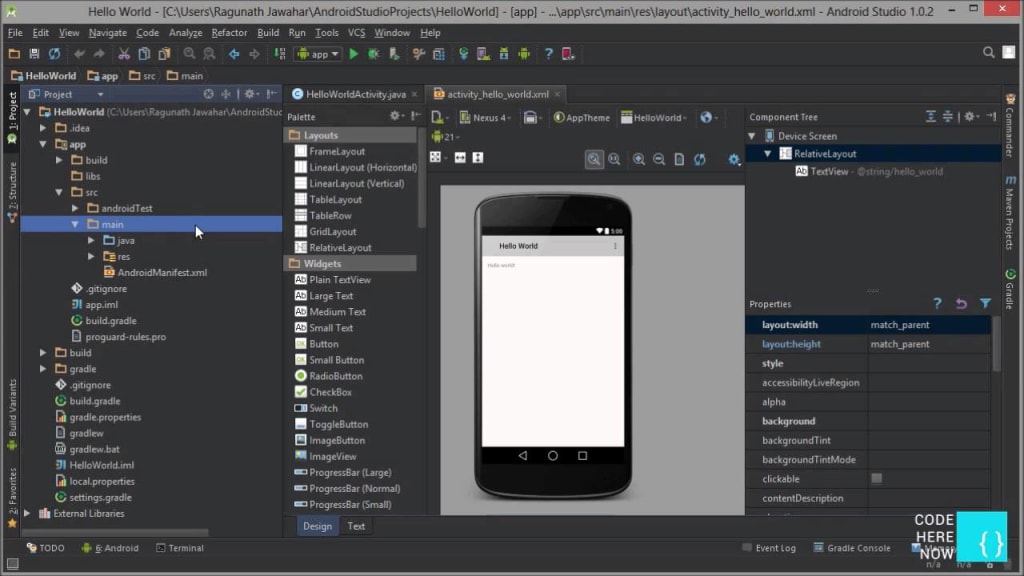Screen dimensions: 1024x576
Task: Click Save All floppy disk icon
Action: [34, 54]
